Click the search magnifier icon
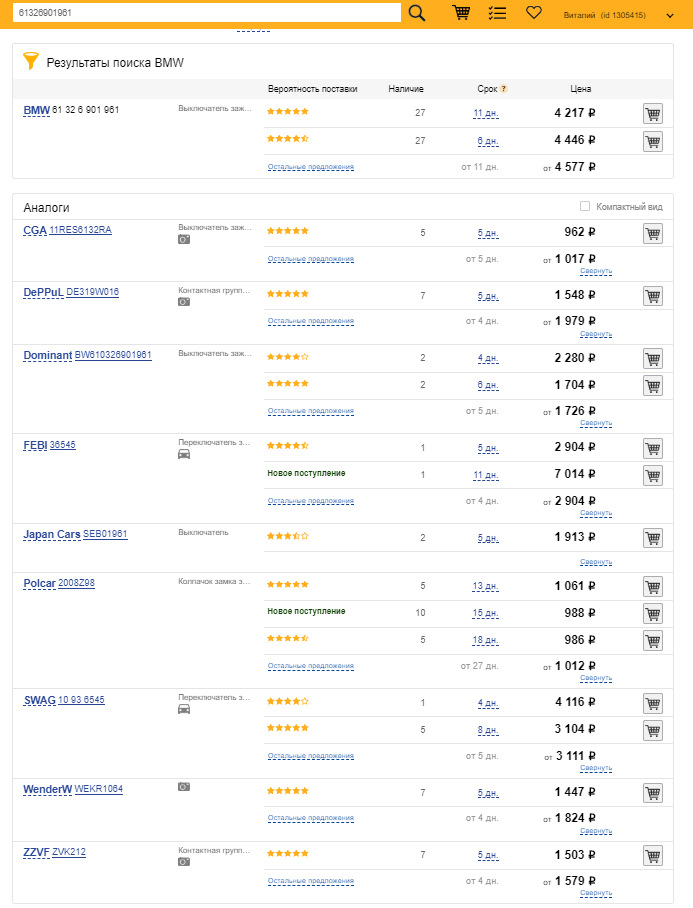Viewport: 693px width, 908px height. [x=417, y=13]
